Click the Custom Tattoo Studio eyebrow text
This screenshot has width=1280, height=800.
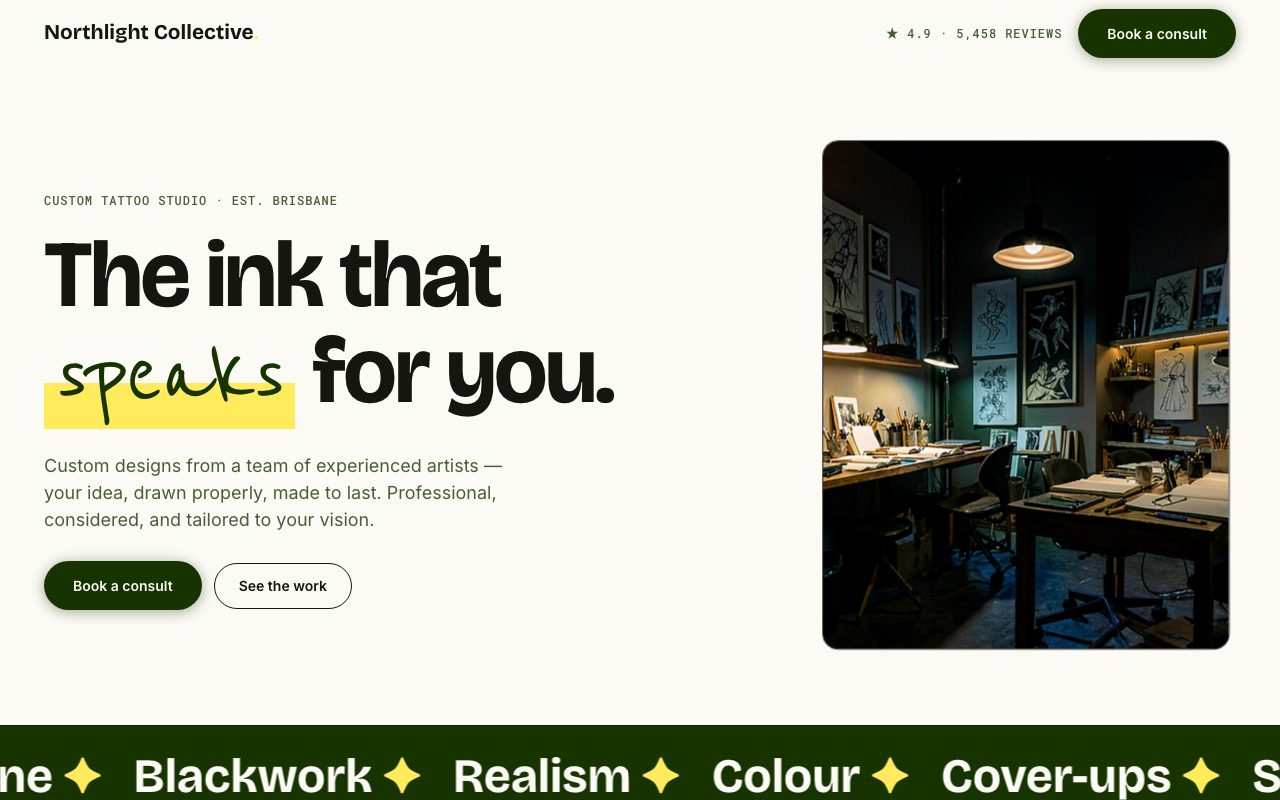coord(191,201)
